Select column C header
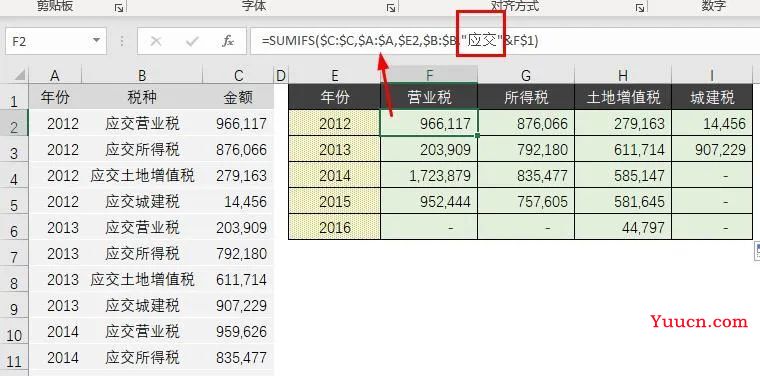 point(238,75)
